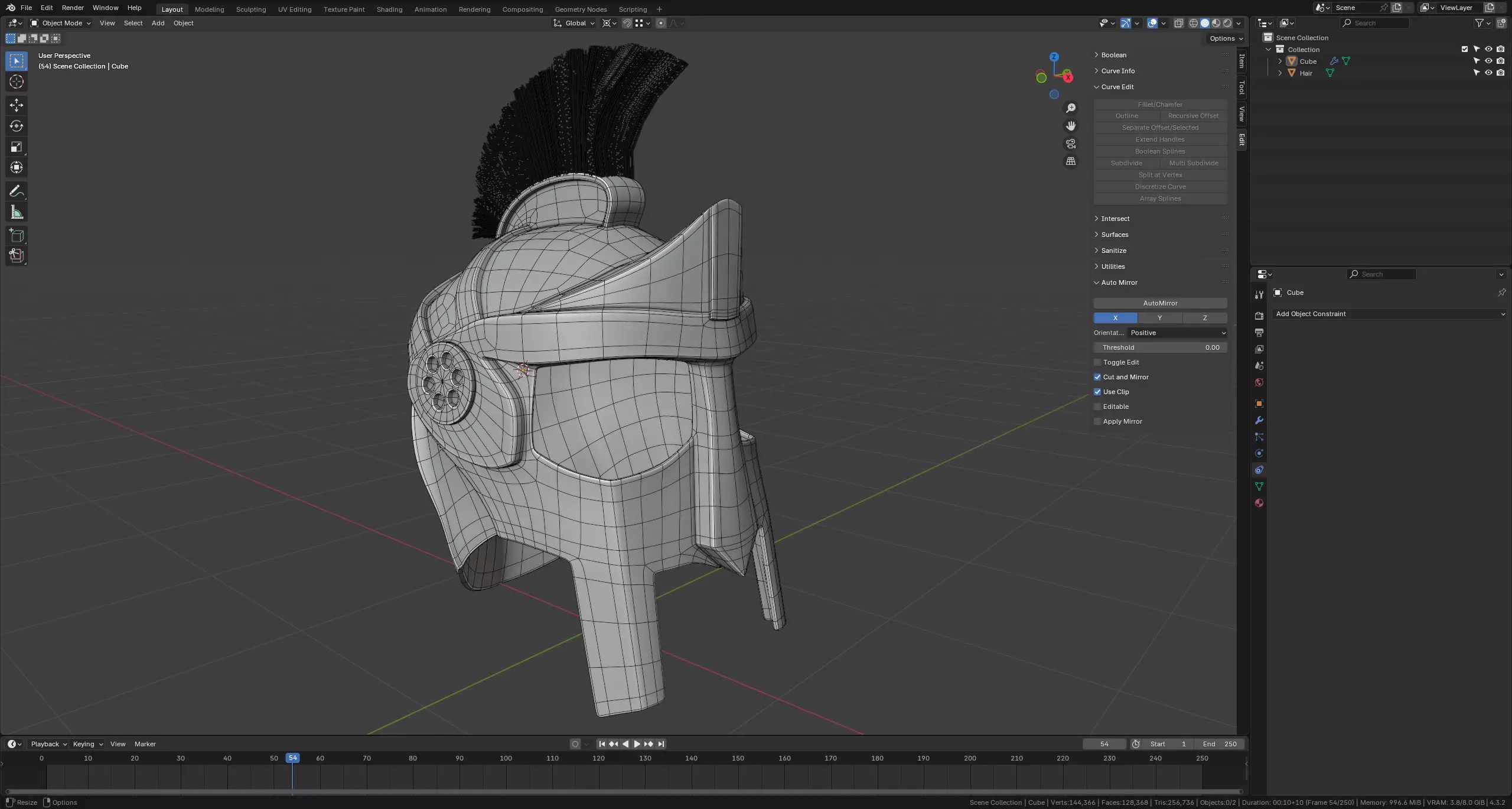This screenshot has height=809, width=1512.
Task: Click the End frame field 250
Action: (x=1219, y=744)
